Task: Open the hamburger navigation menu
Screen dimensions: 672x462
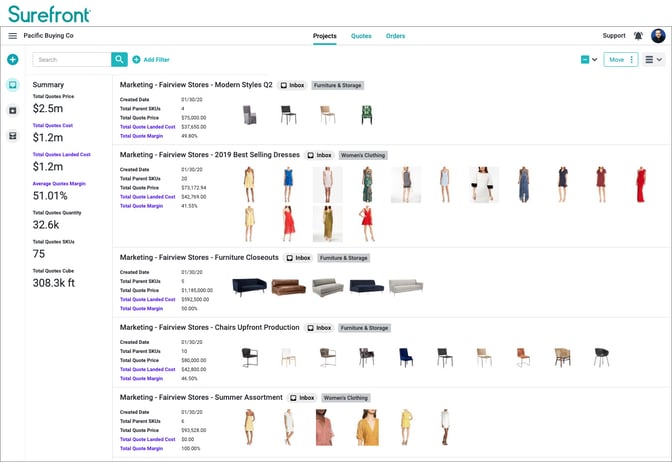Action: [x=12, y=36]
